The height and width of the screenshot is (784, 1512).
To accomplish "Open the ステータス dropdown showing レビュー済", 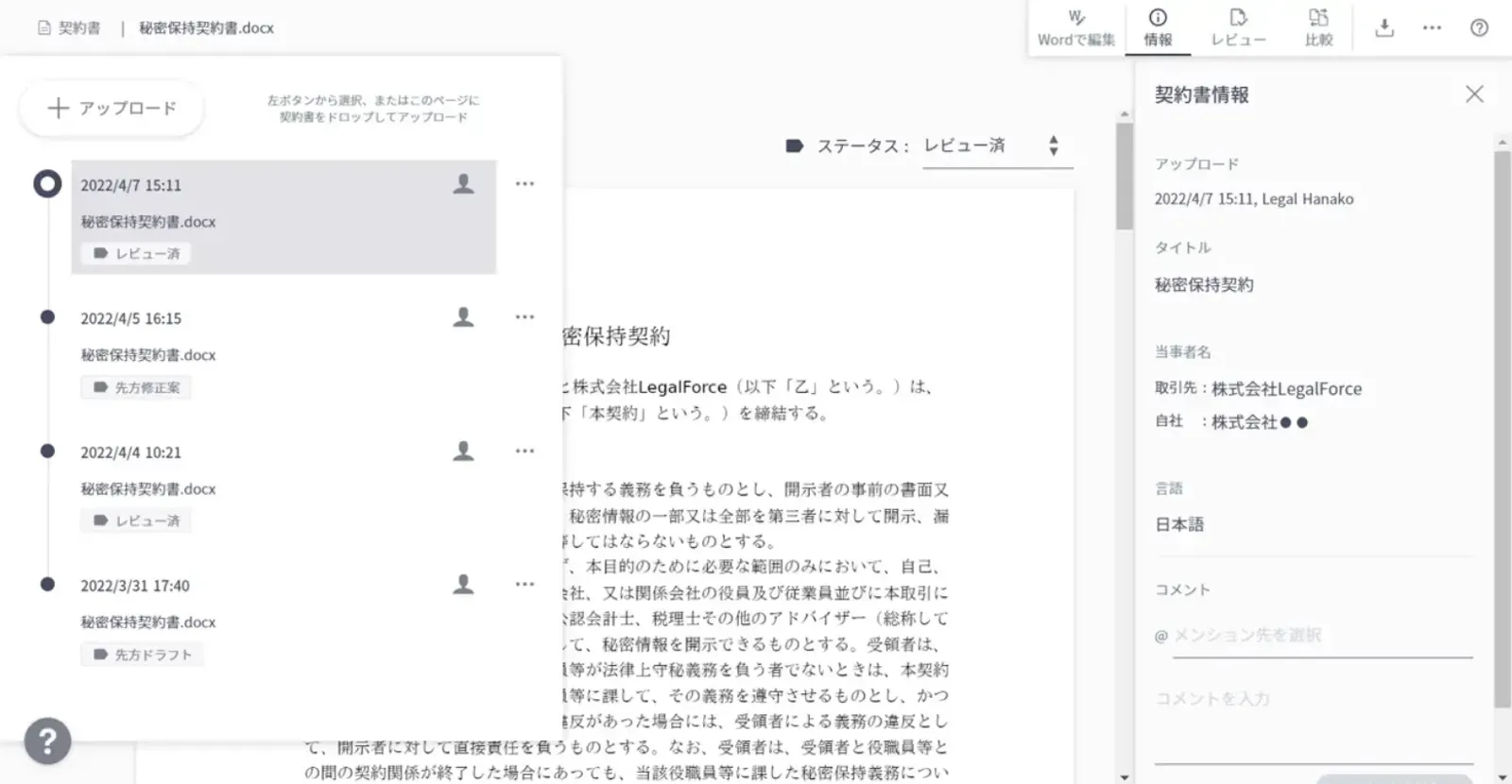I will click(x=983, y=145).
